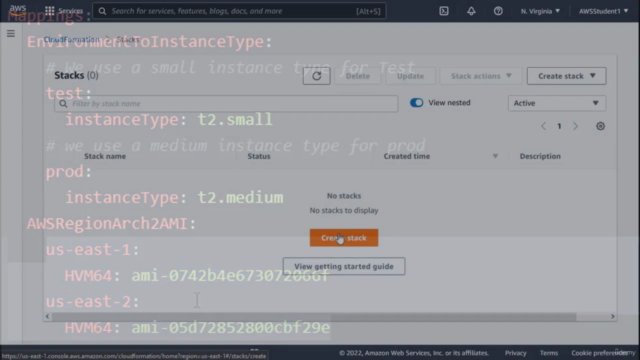The height and width of the screenshot is (360, 640).
Task: Sort by Created time arrow
Action: tap(495, 156)
